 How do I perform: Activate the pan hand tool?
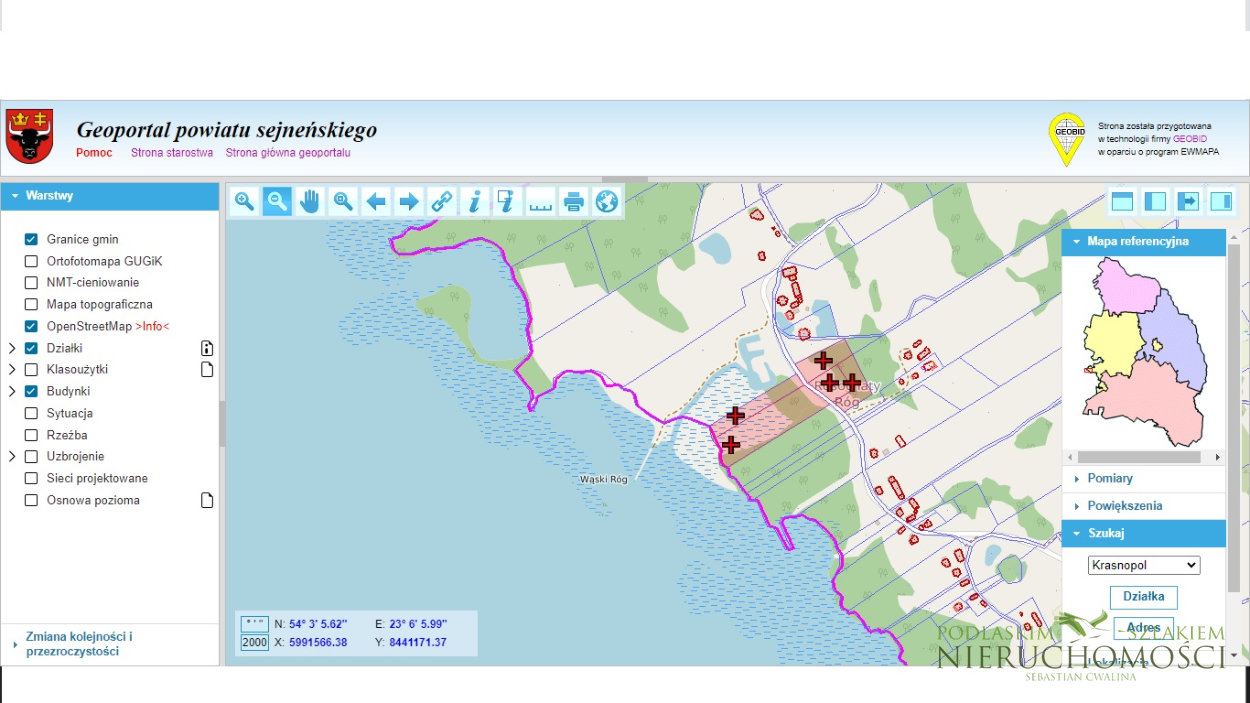point(310,202)
